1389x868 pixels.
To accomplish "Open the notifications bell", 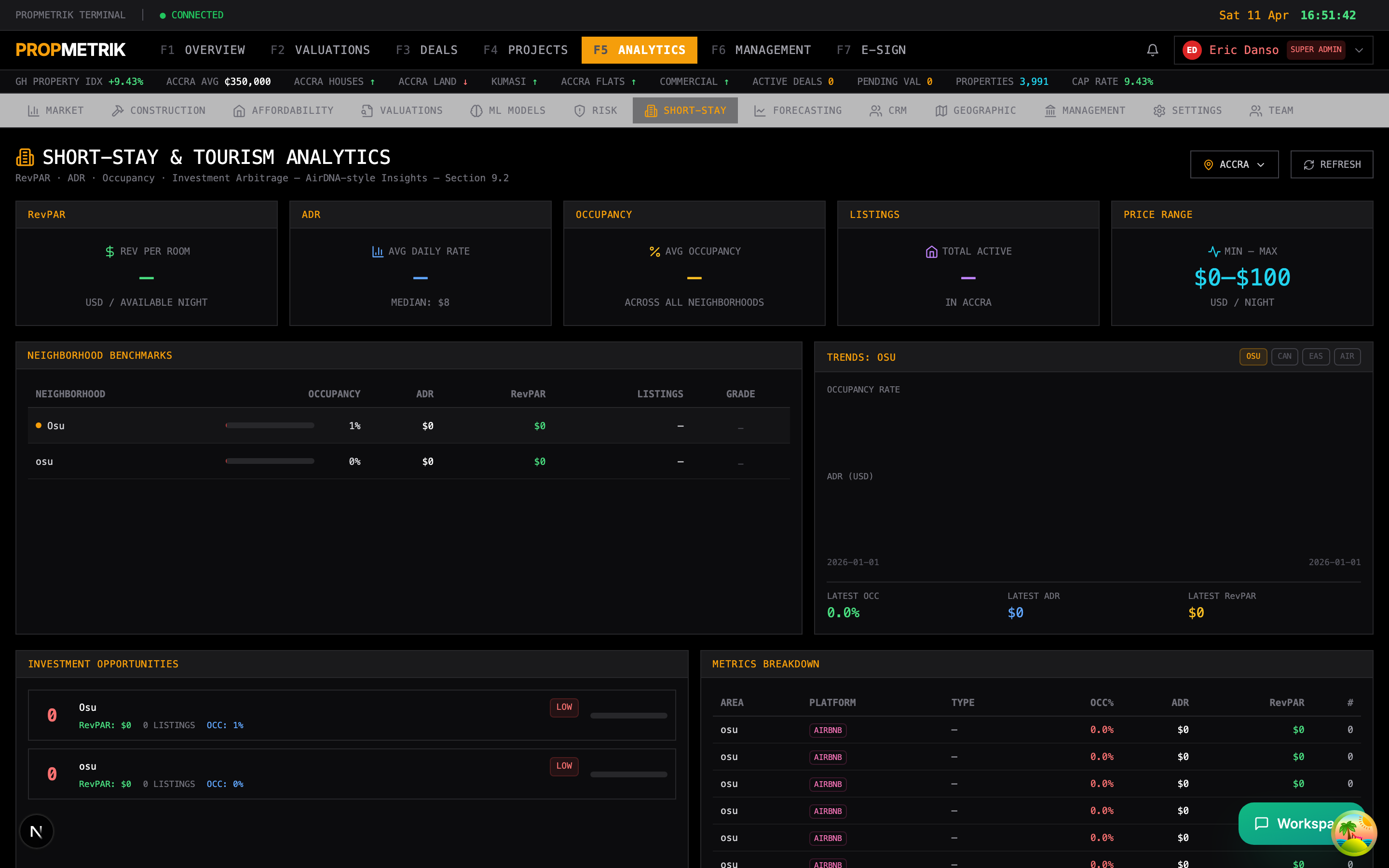I will click(1152, 50).
